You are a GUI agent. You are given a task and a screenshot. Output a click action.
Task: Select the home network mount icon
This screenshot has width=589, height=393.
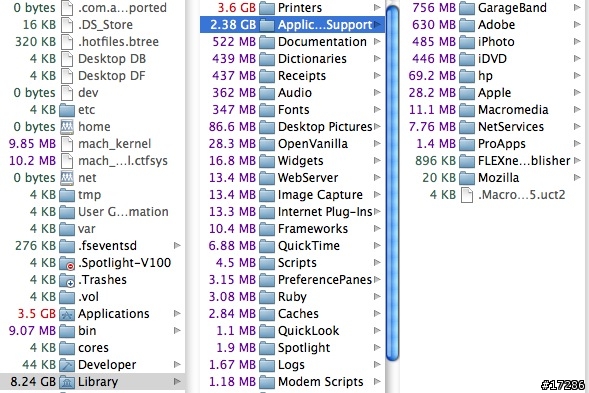tap(67, 127)
